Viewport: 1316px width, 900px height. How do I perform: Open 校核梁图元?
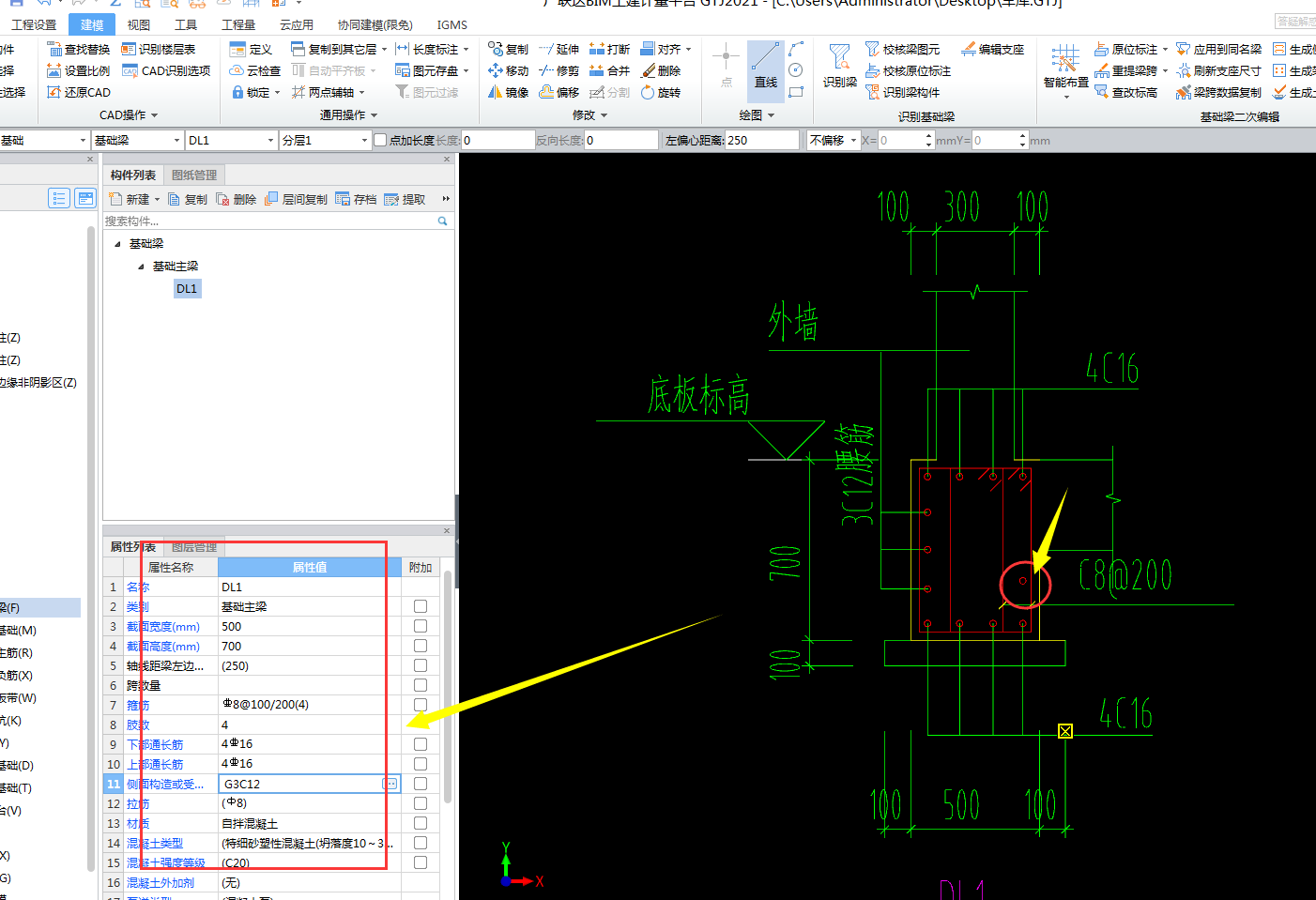pos(902,49)
